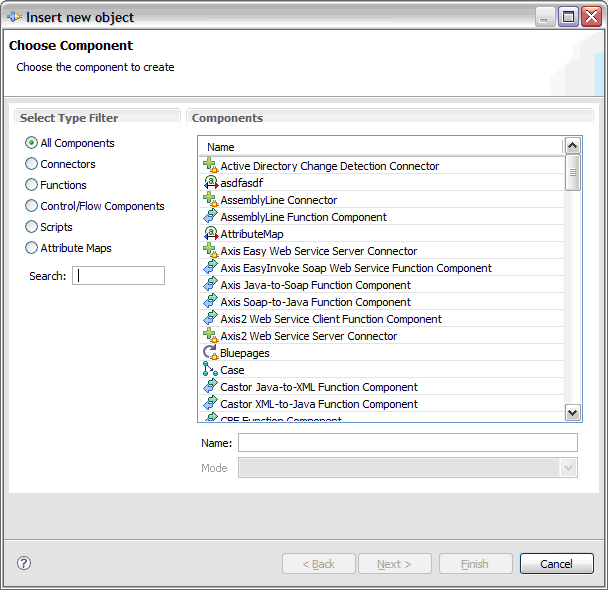The height and width of the screenshot is (590, 608).
Task: Select "AssemblyLine Function Component" in the list
Action: tap(382, 217)
